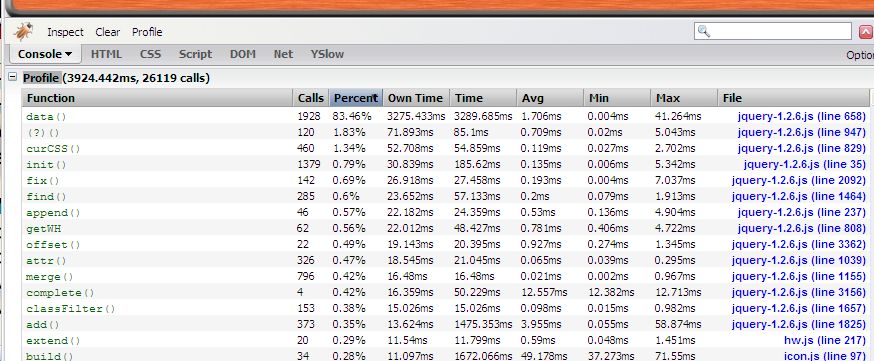Screen dimensions: 874x361
Task: Switch to the CSS tab
Action: coord(150,54)
